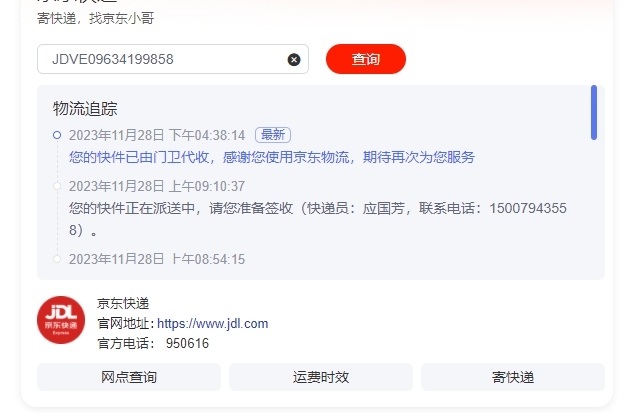625x413 pixels.
Task: Click the 物流追踪 section heading
Action: [85, 108]
